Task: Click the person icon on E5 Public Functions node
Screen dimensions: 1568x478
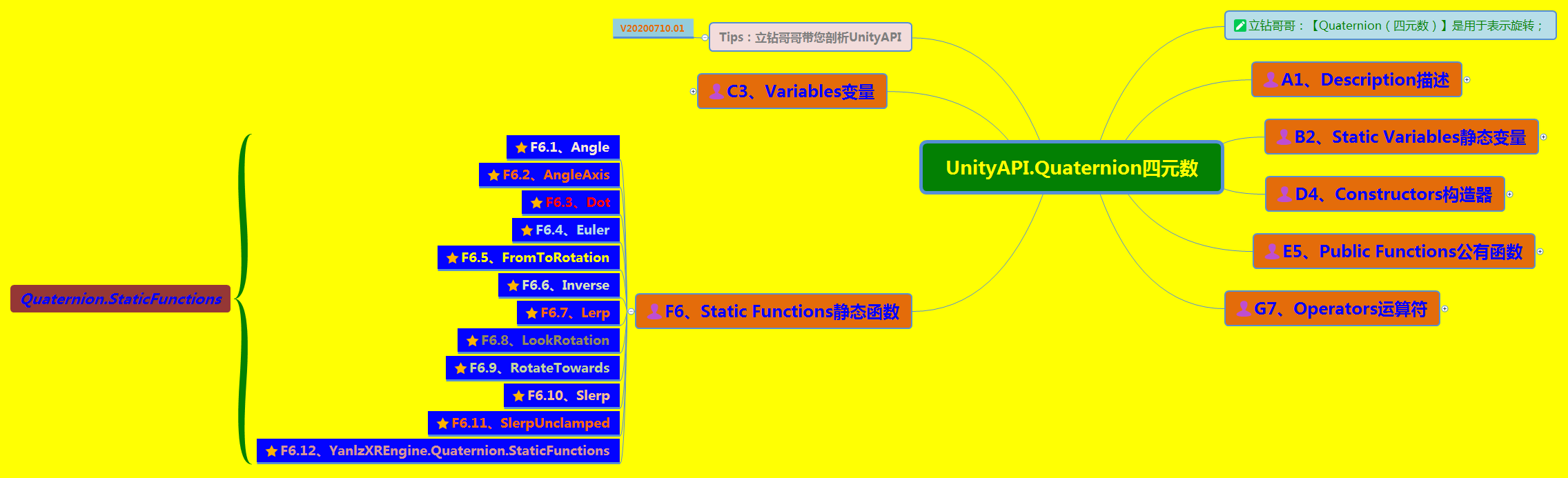Action: click(x=1272, y=251)
